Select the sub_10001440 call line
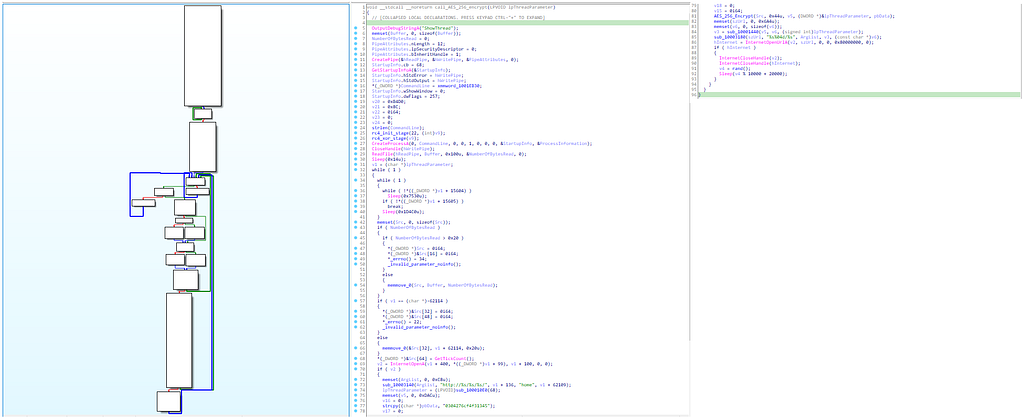This screenshot has width=1024, height=418. (x=773, y=31)
